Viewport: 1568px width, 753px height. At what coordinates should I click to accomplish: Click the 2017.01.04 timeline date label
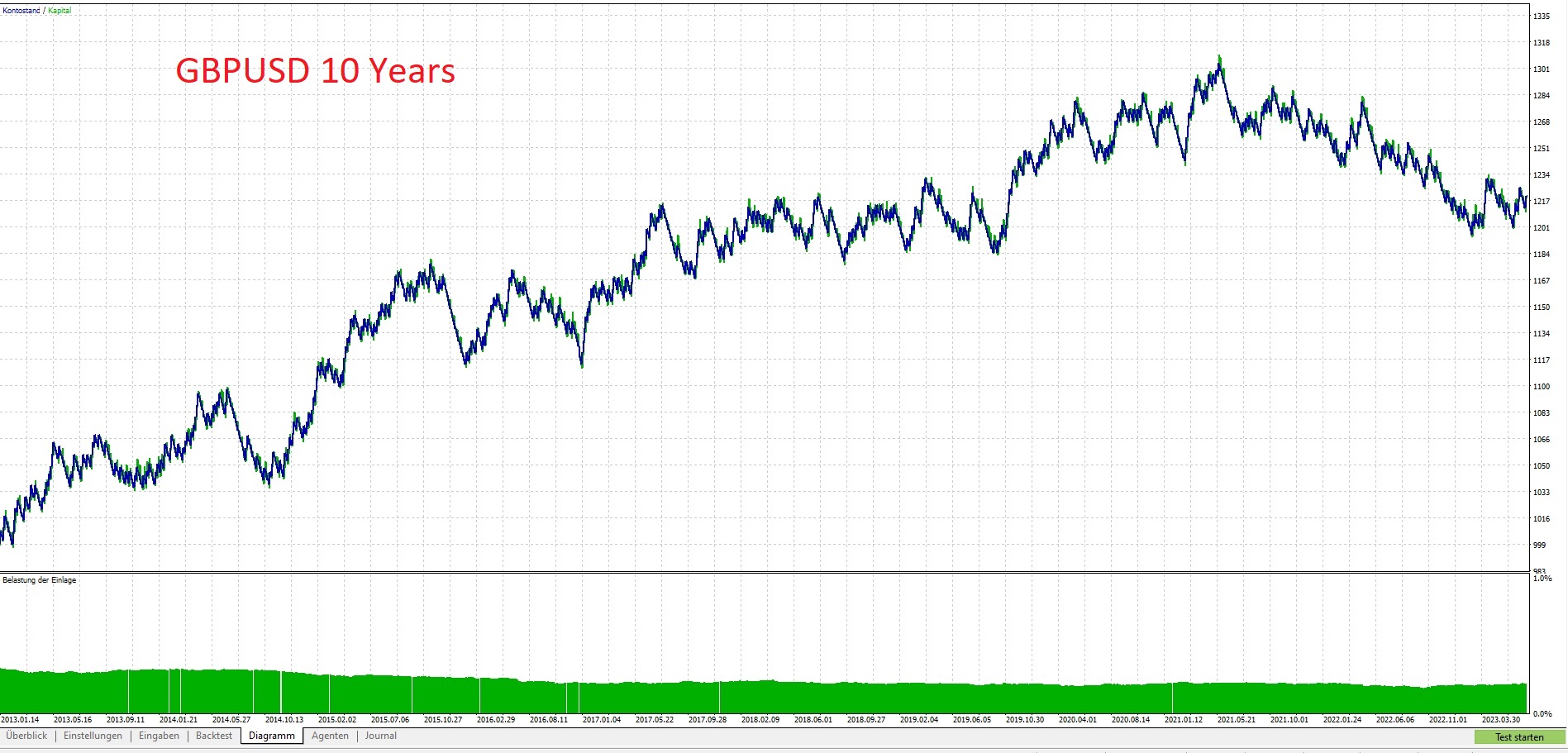click(603, 719)
